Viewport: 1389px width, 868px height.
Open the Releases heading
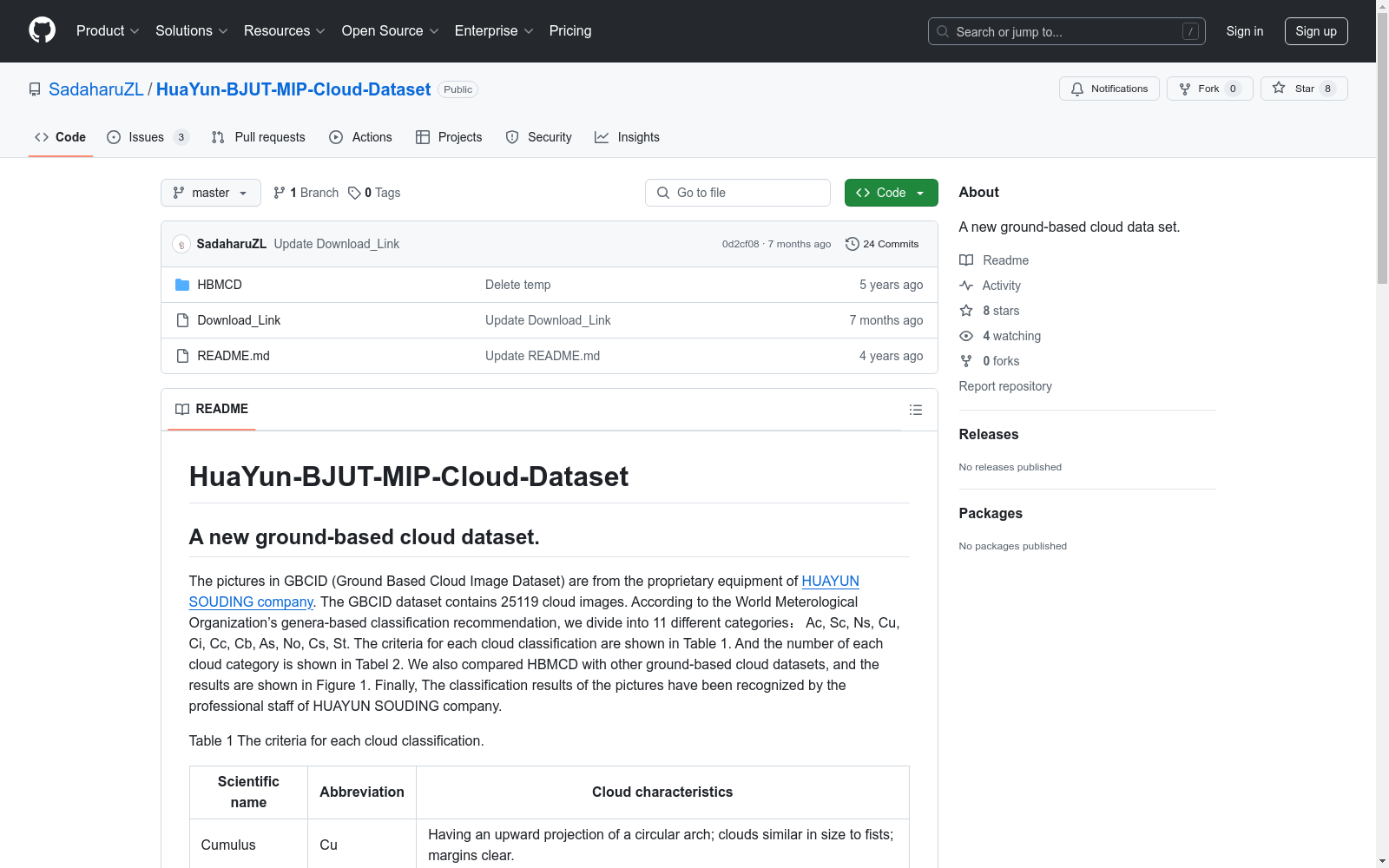coord(989,435)
